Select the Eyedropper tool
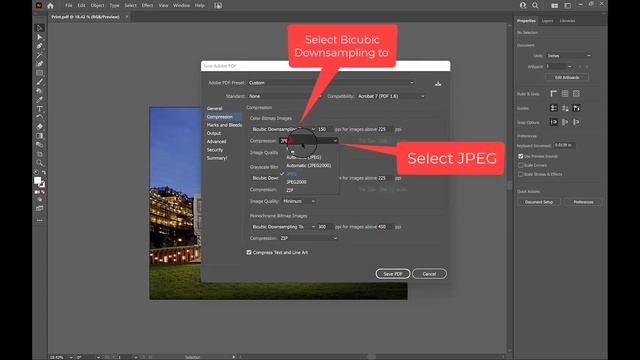Image resolution: width=640 pixels, height=360 pixels. pyautogui.click(x=40, y=100)
